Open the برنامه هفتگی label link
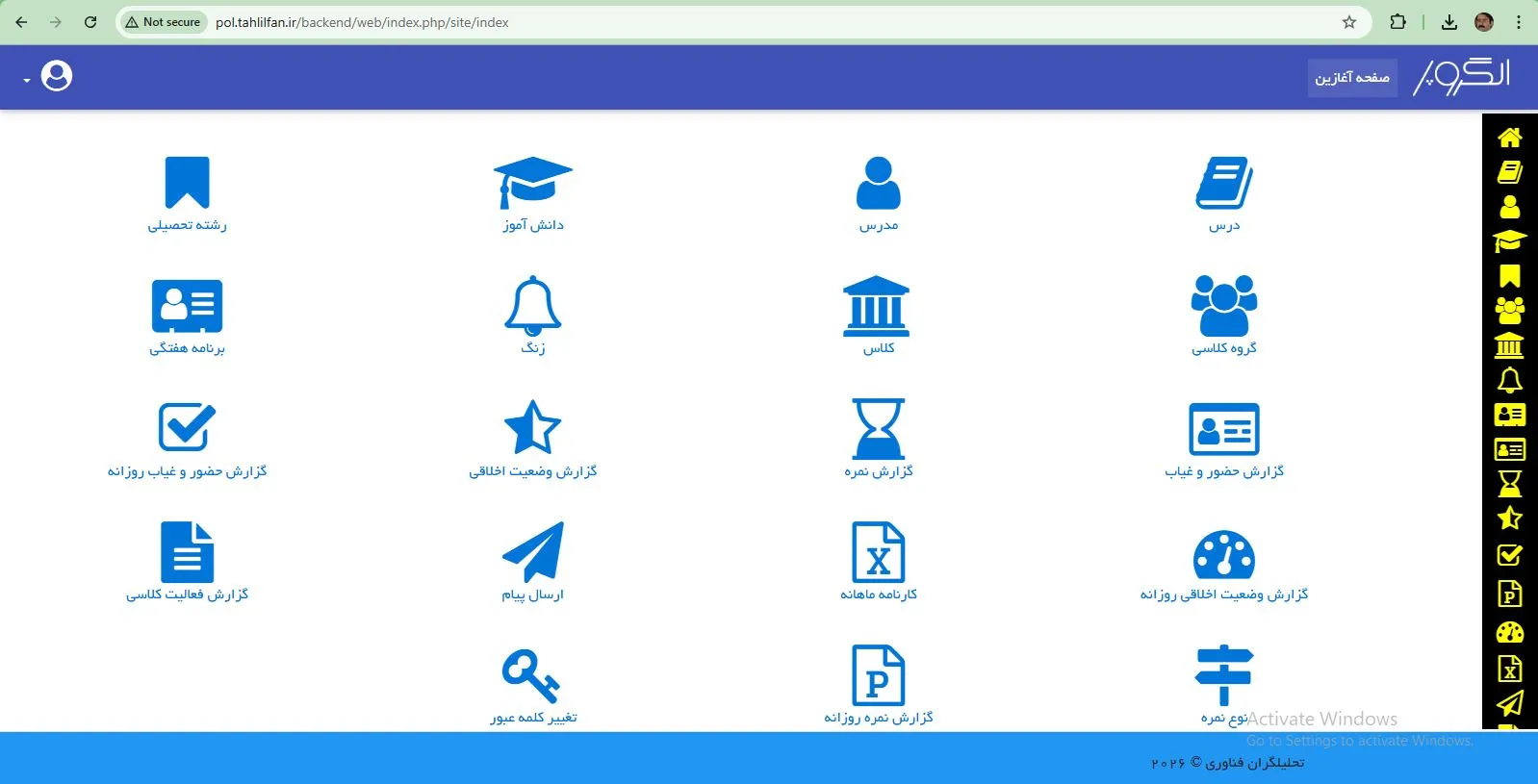The image size is (1538, 784). [187, 348]
